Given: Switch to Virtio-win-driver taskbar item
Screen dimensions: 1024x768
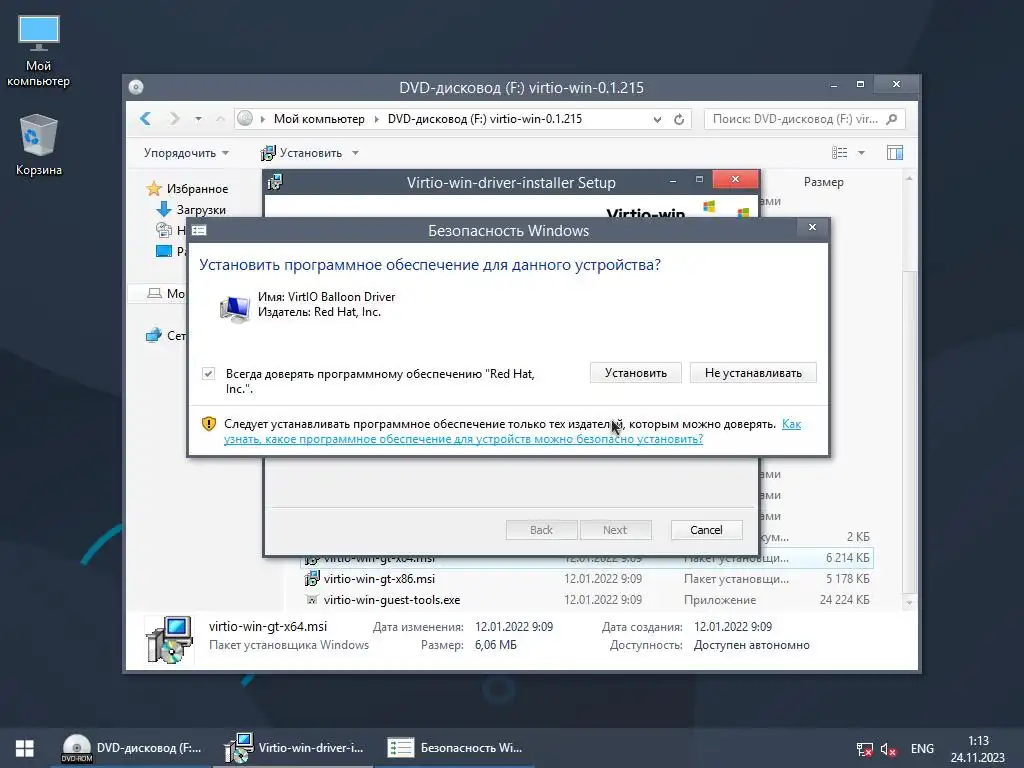Looking at the screenshot, I should pos(293,748).
